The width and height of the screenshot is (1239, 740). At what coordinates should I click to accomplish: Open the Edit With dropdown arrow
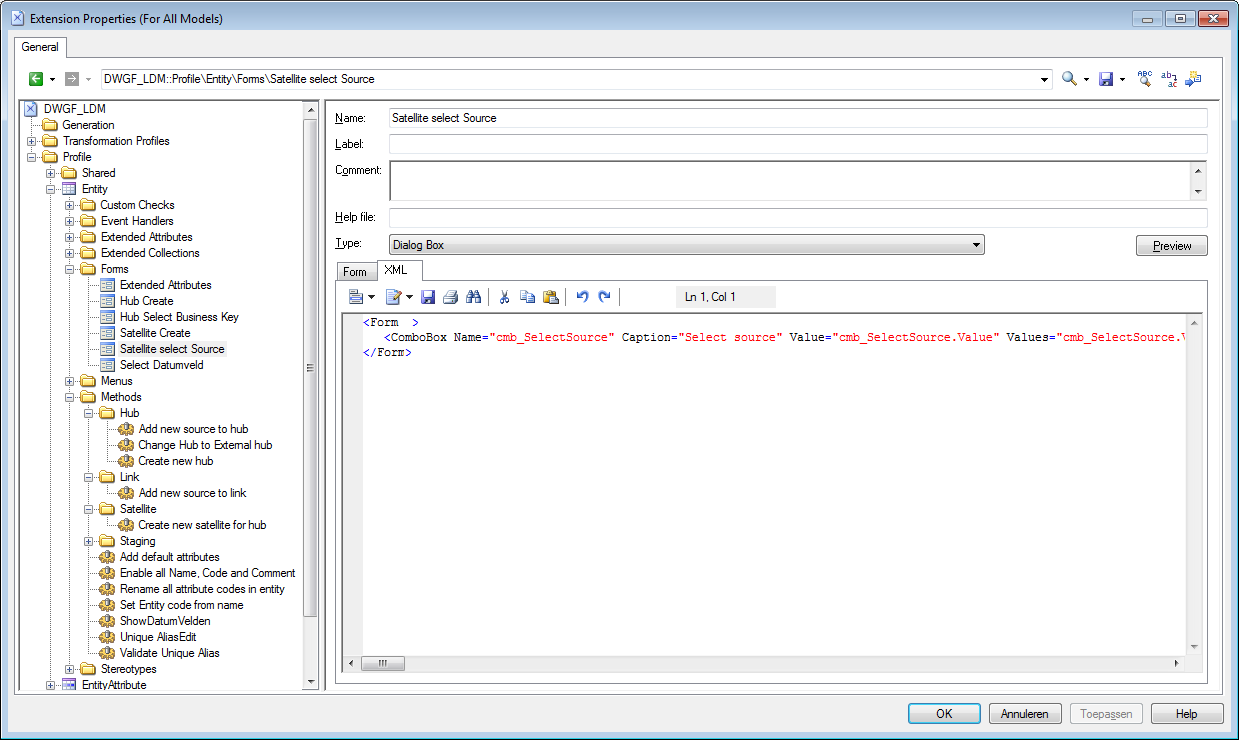410,297
